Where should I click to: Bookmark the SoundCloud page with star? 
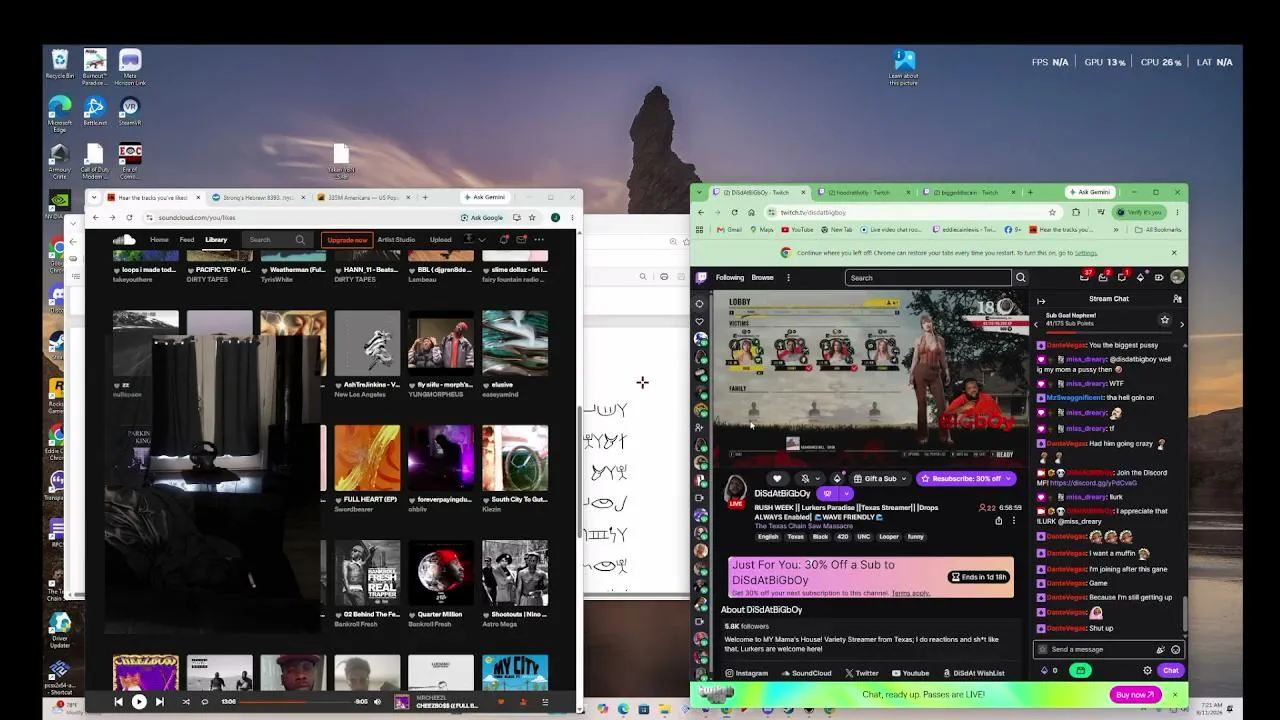click(533, 217)
